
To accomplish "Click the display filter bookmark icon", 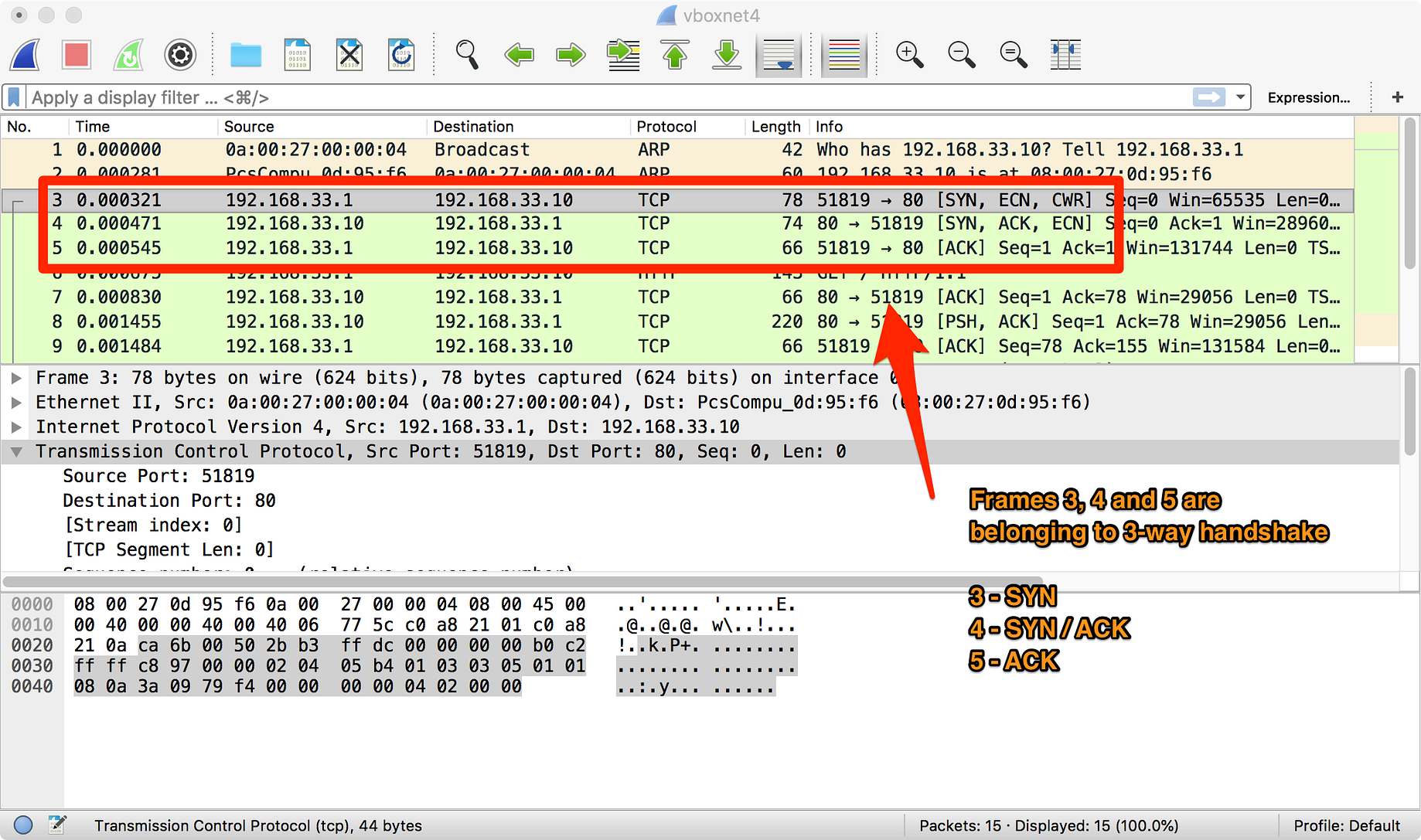I will tap(14, 97).
